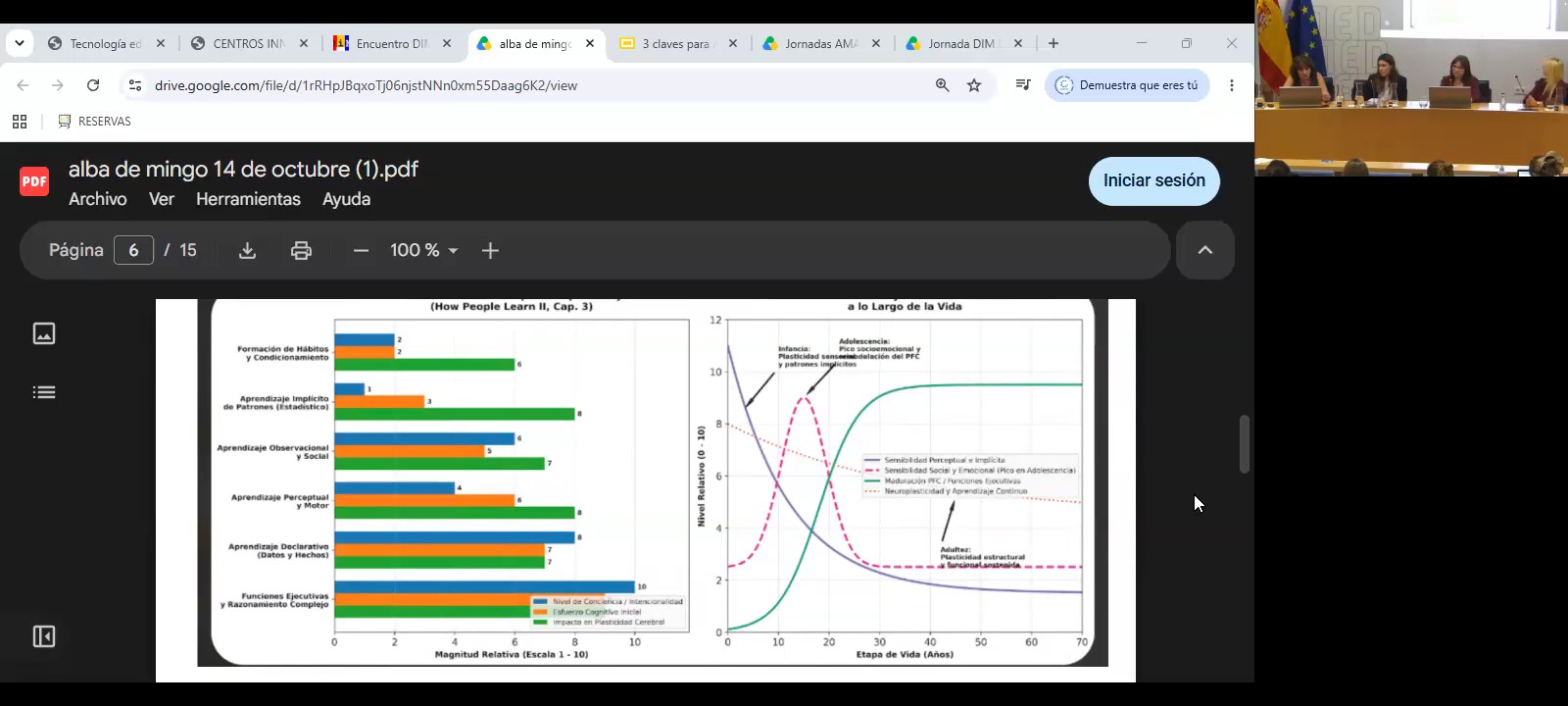Open the zoom level 100 % dropdown
Screen dimensions: 1568x706
point(424,251)
